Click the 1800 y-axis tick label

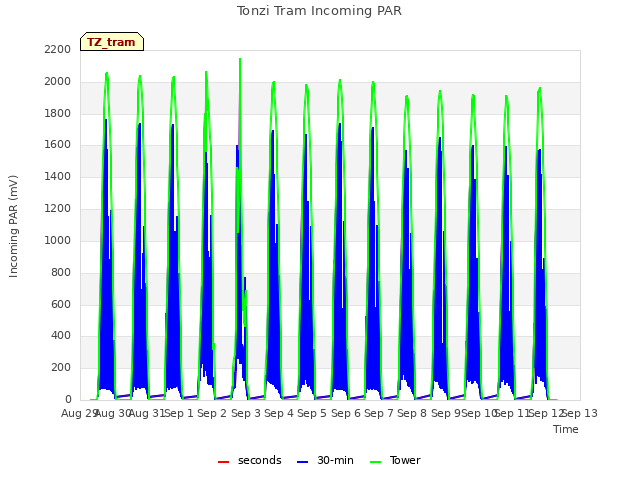click(58, 113)
